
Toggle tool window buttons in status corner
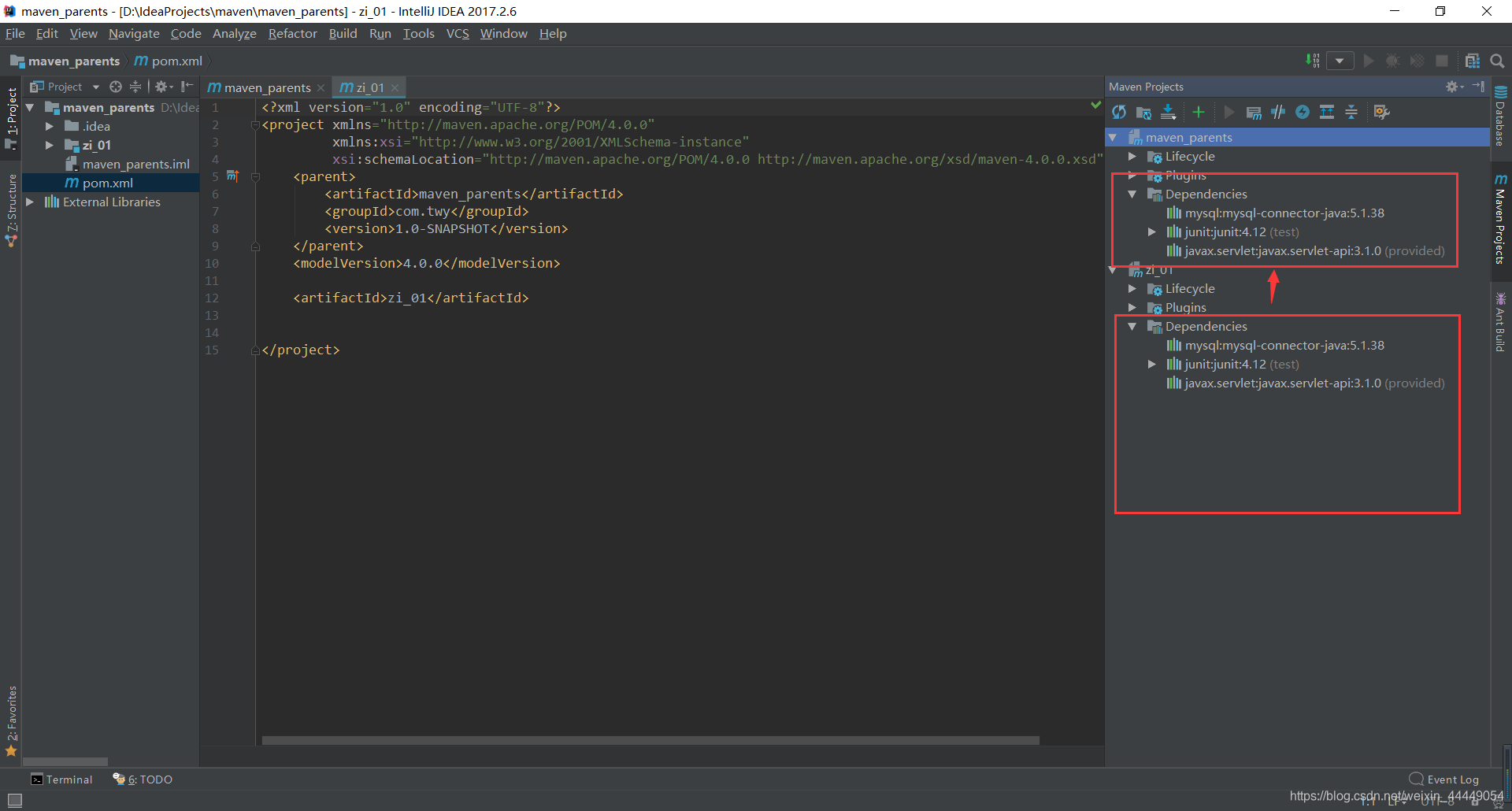click(x=14, y=800)
